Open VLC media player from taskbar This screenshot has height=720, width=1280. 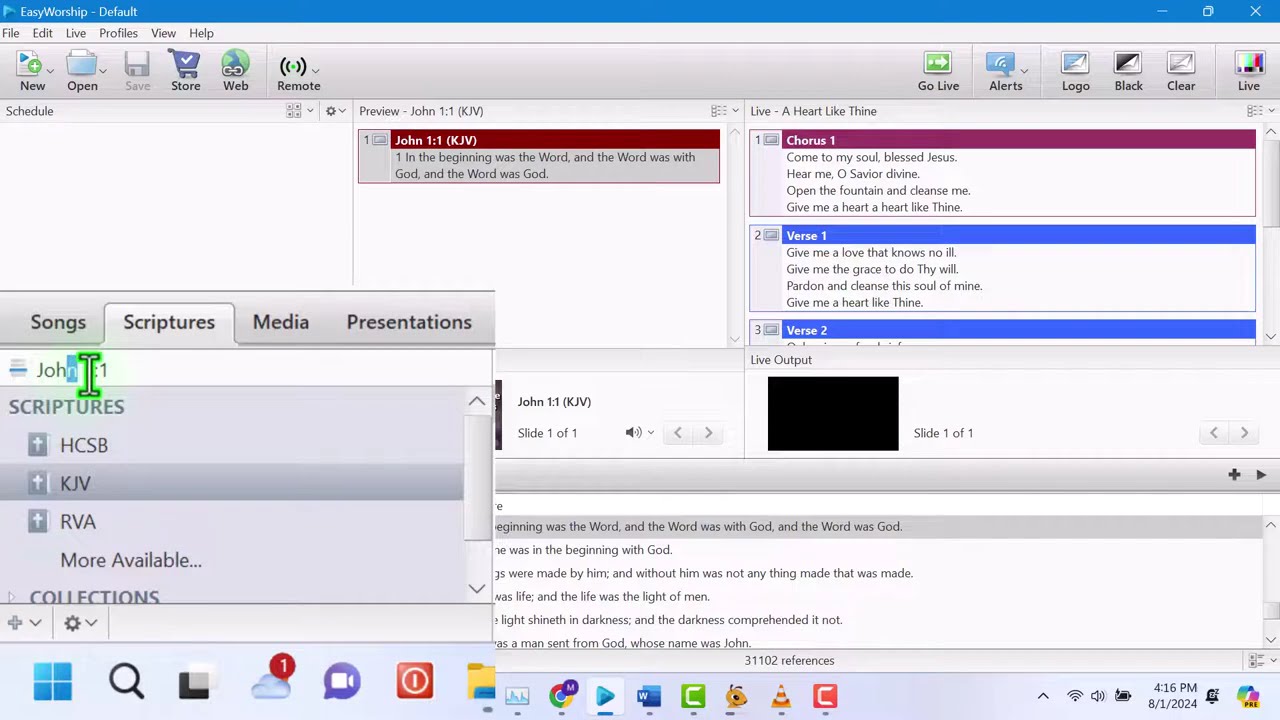tap(781, 696)
